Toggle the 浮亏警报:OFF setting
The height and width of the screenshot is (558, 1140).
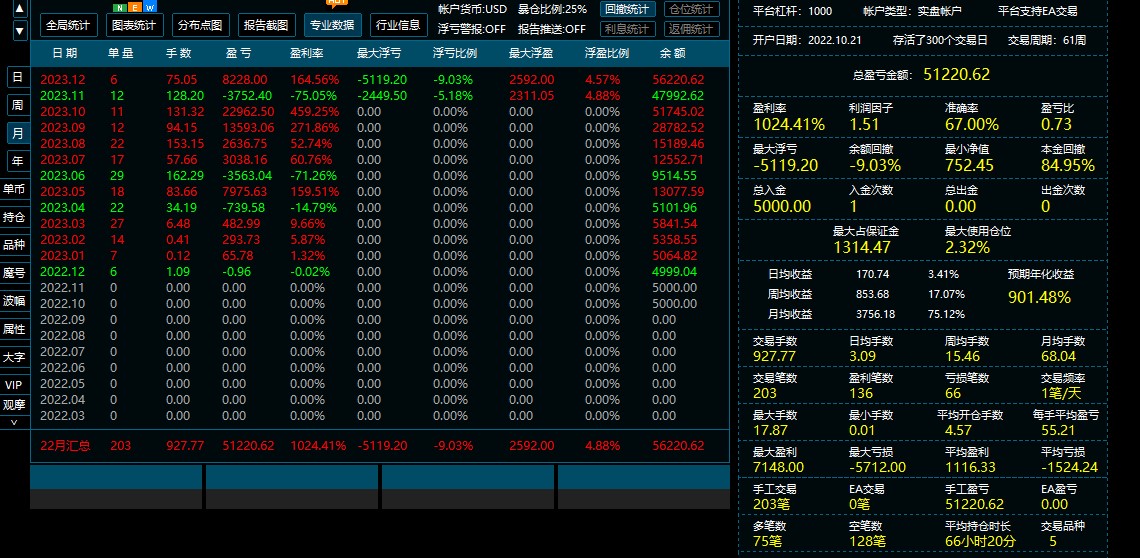473,29
